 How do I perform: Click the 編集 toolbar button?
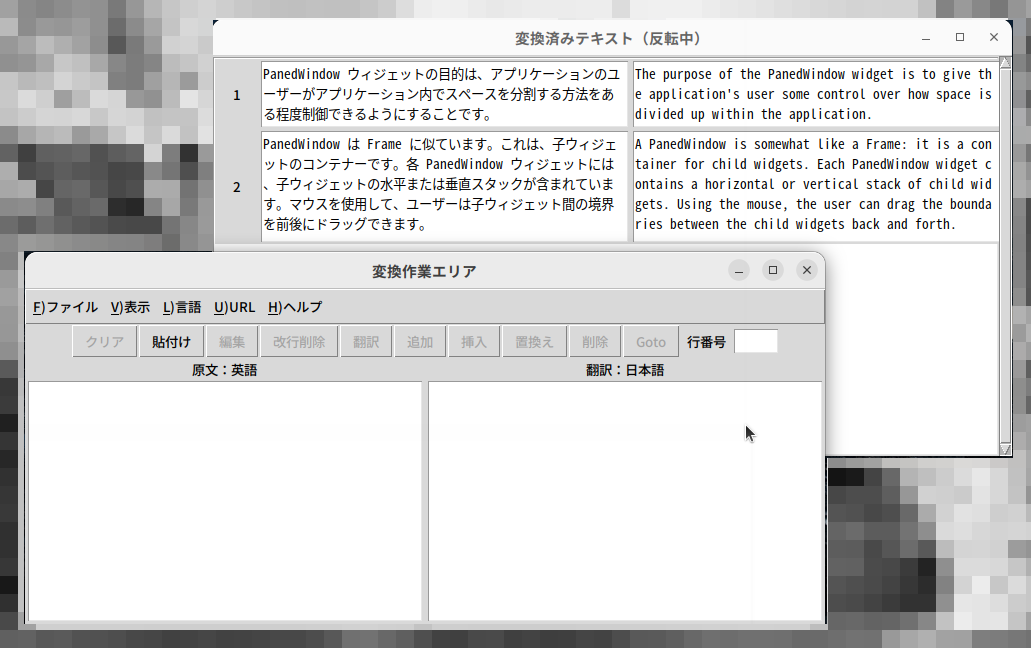(232, 342)
